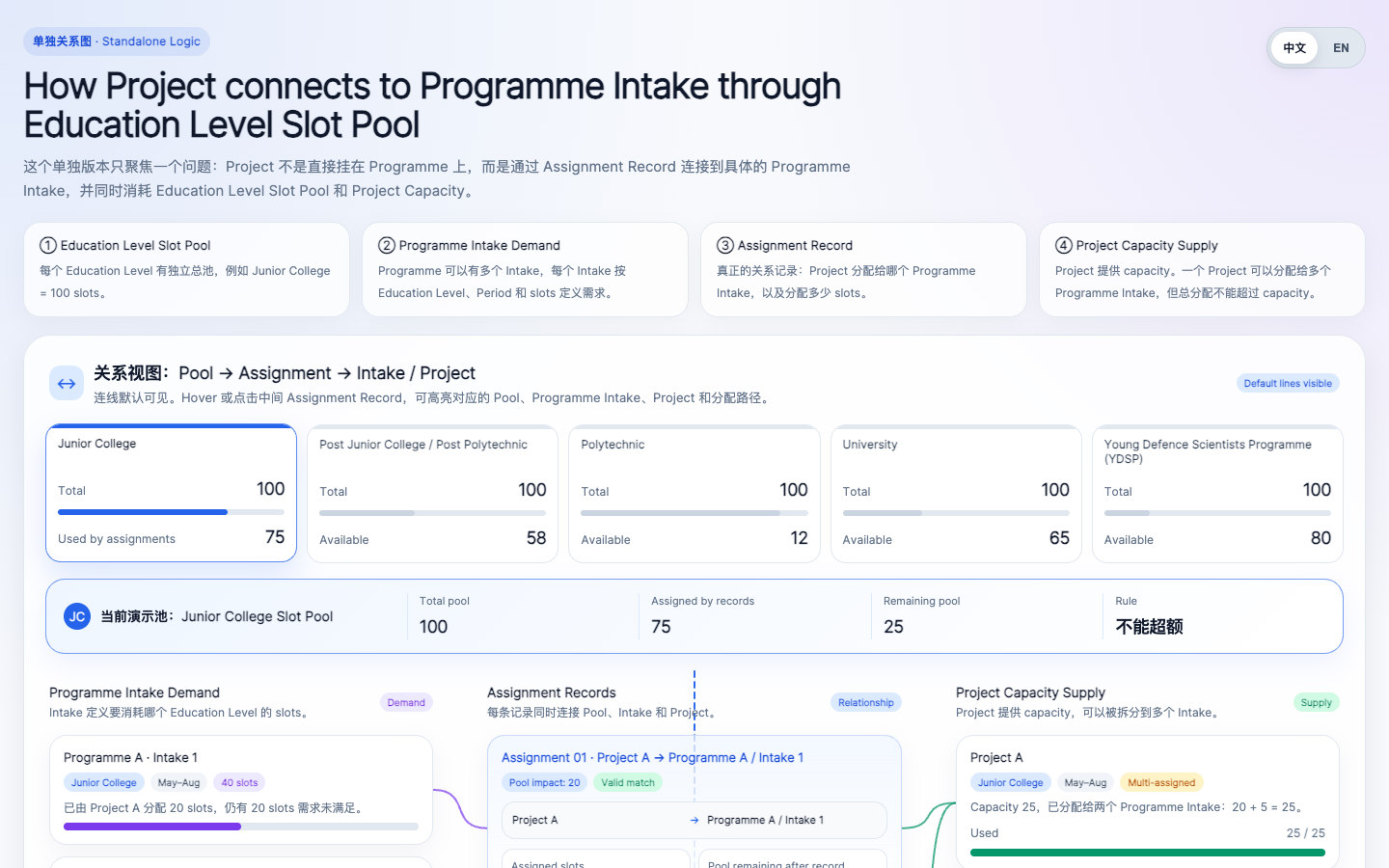
Task: Click the circled 4 icon beside Project Capacity Supply
Action: click(1064, 246)
